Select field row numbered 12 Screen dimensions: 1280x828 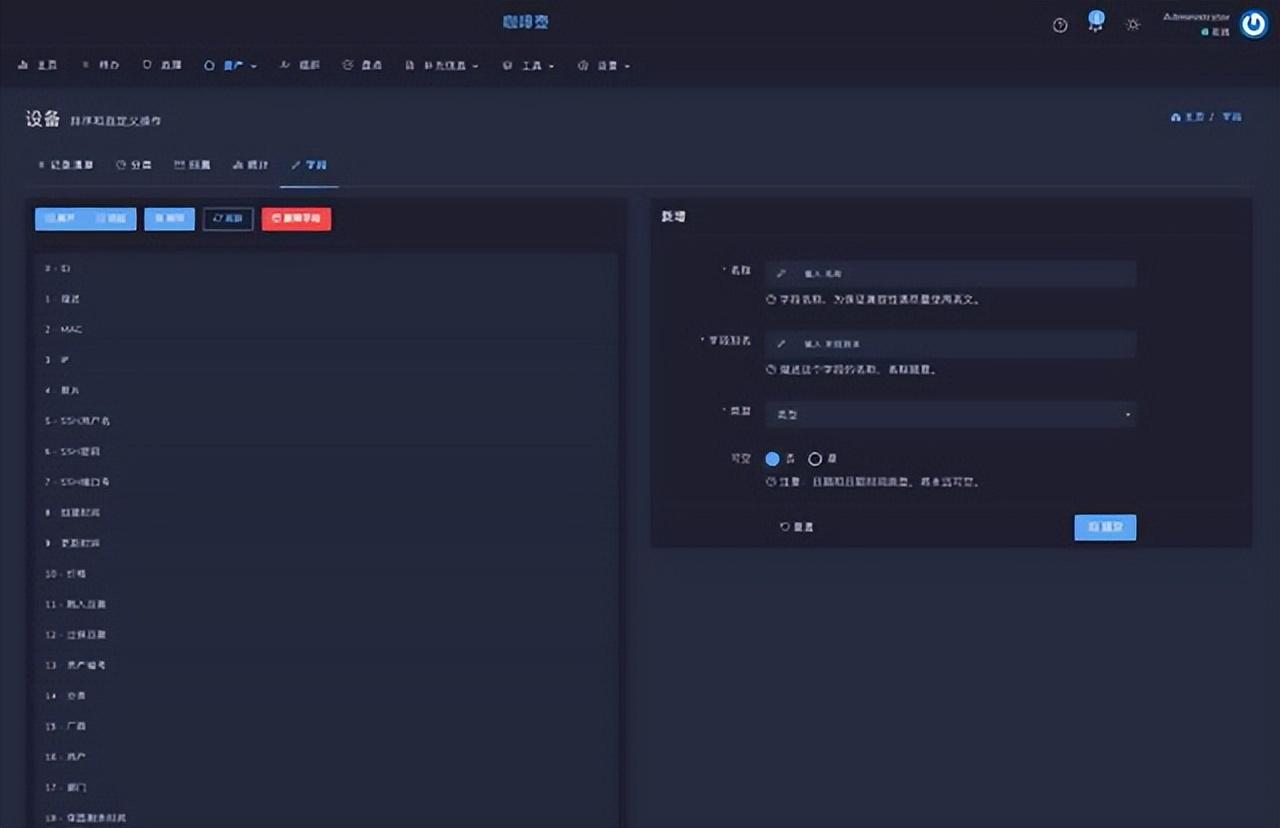(x=326, y=634)
